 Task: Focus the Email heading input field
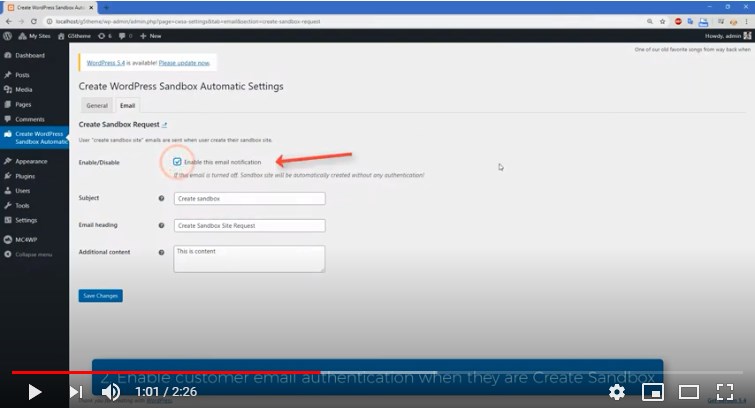249,225
